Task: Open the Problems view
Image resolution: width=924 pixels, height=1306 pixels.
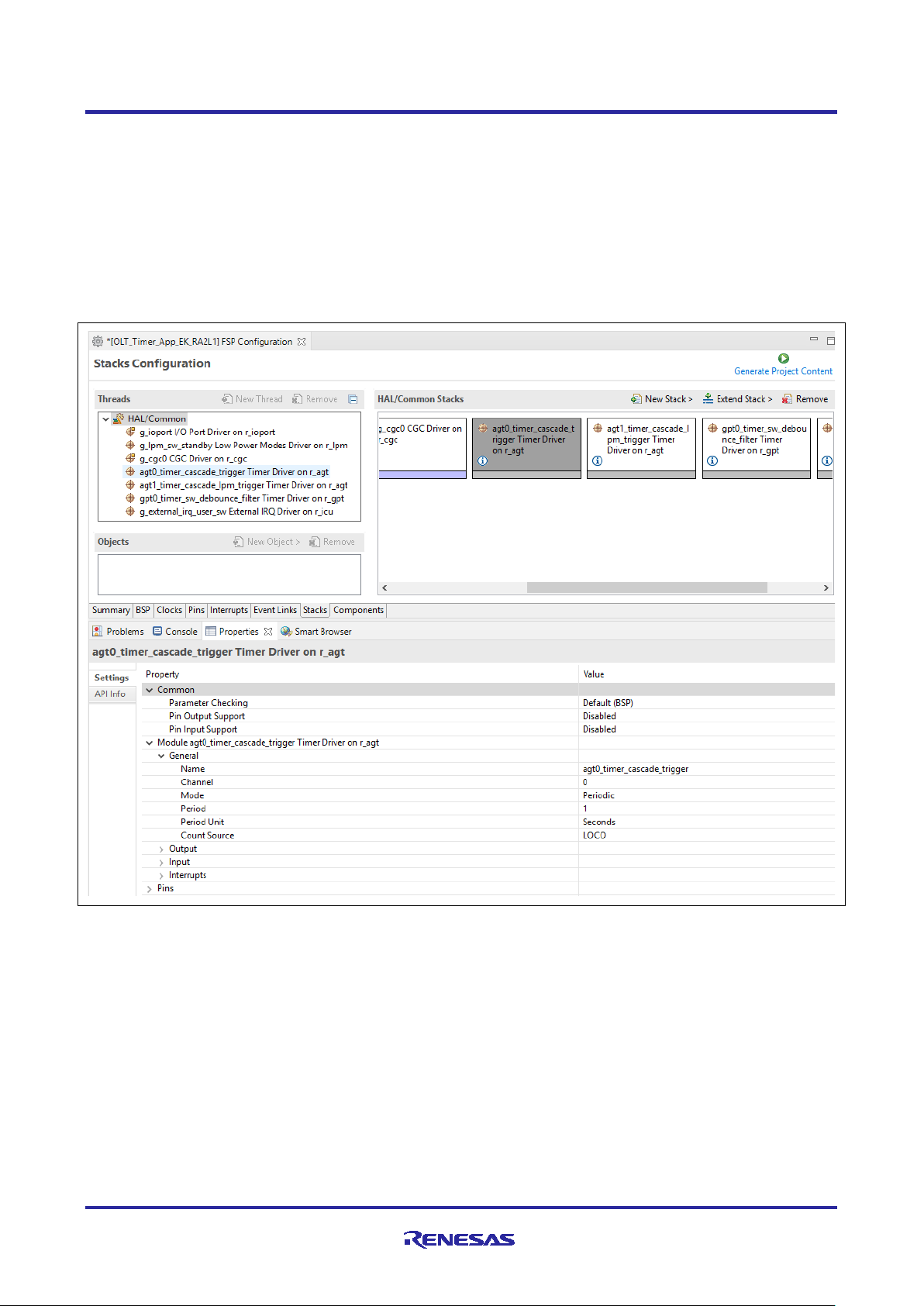Action: (119, 632)
